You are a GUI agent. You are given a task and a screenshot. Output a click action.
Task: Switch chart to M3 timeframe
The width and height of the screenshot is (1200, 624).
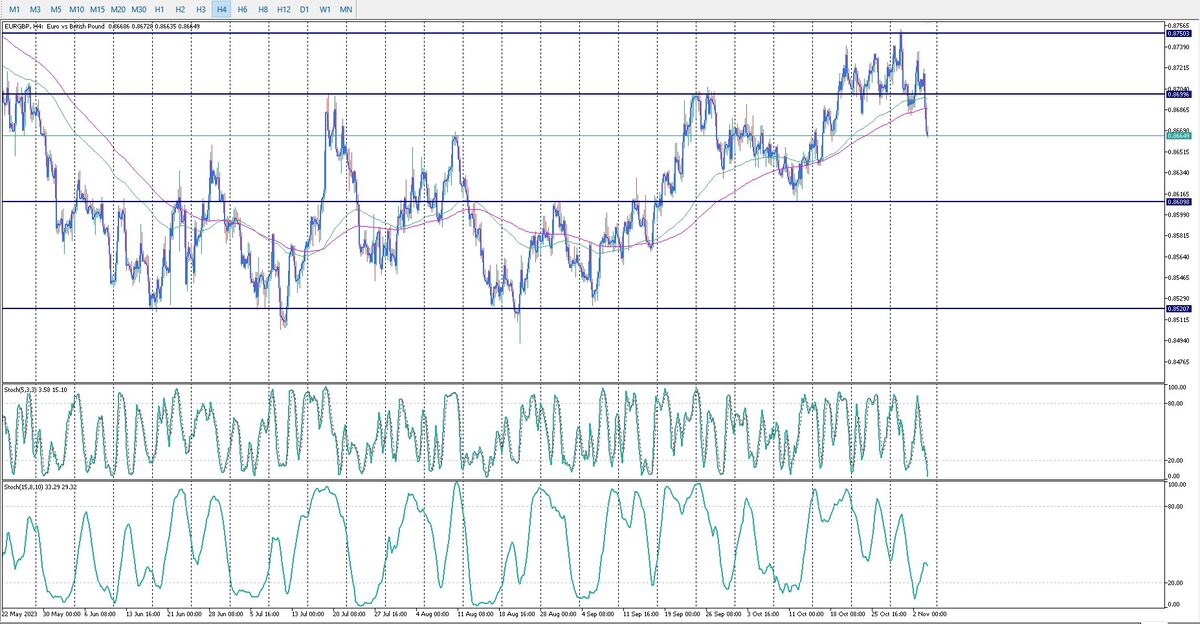click(x=35, y=8)
